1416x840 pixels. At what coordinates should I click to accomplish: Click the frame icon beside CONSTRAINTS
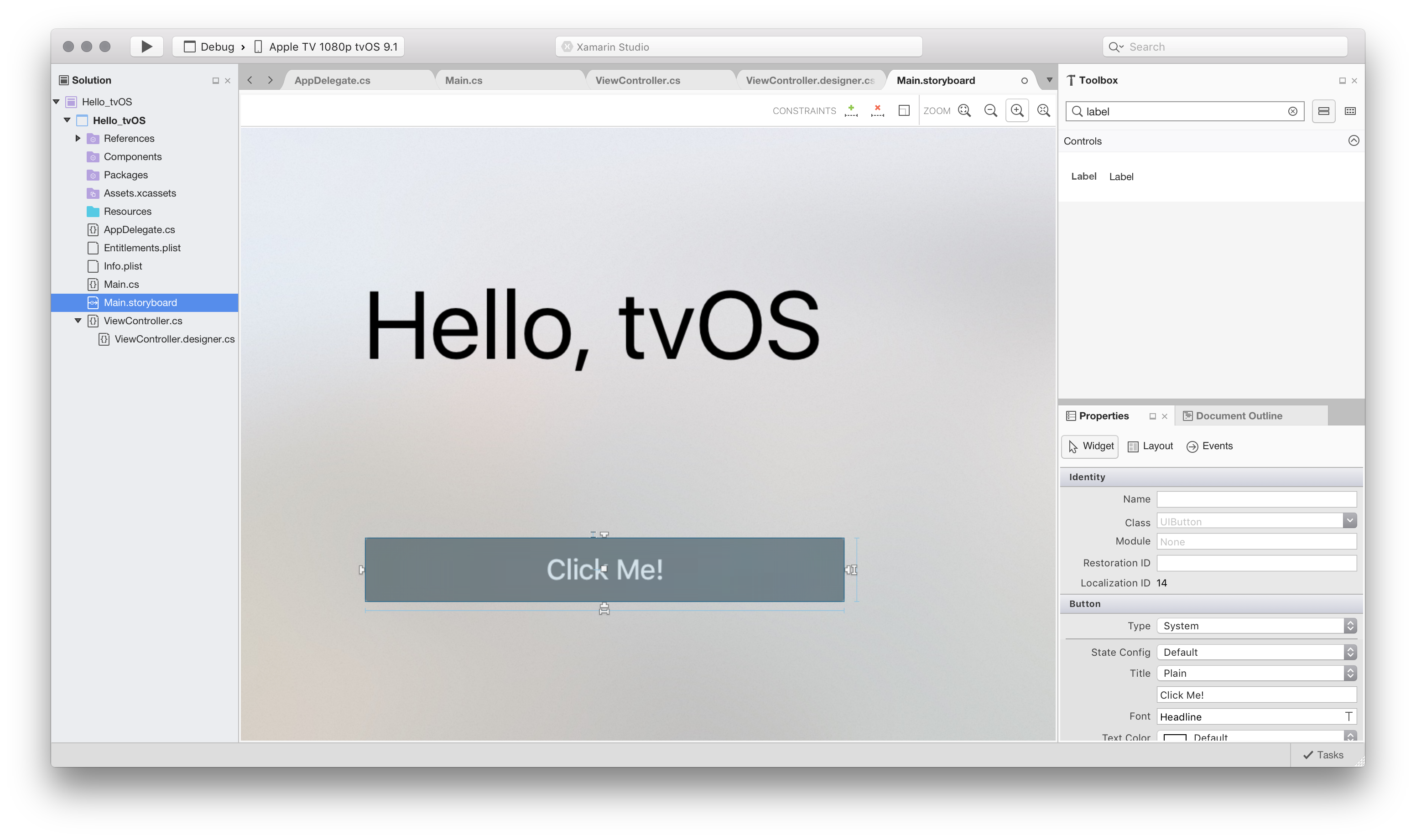click(x=904, y=110)
